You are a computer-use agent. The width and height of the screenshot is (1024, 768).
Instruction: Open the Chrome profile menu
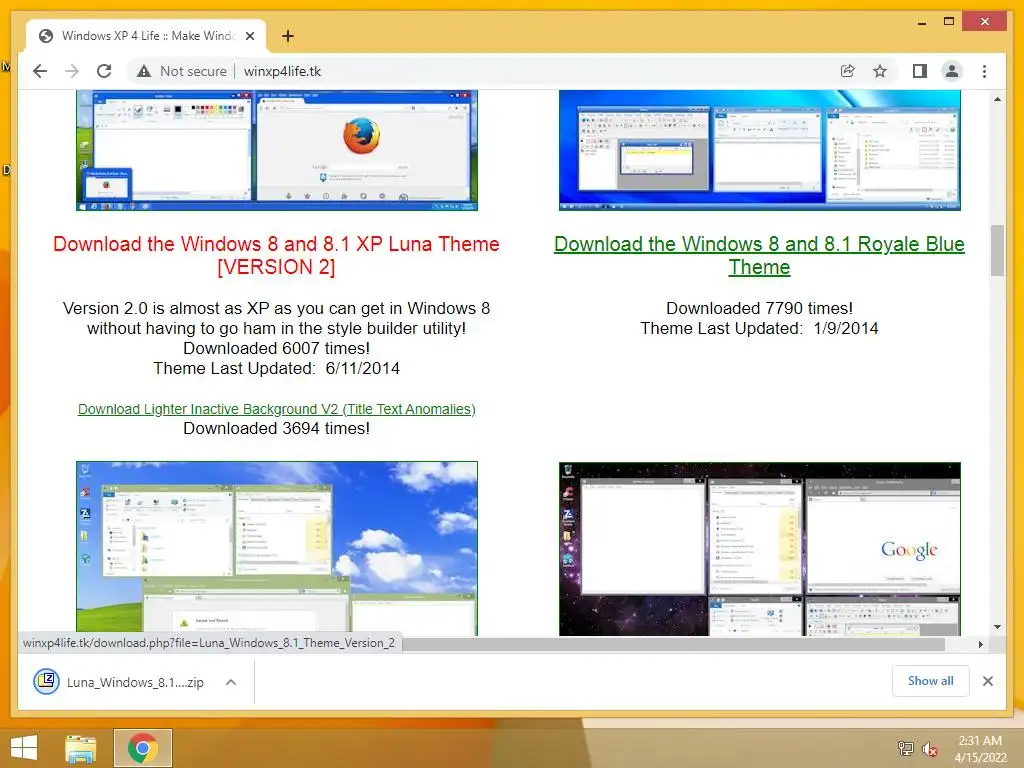pyautogui.click(x=952, y=71)
